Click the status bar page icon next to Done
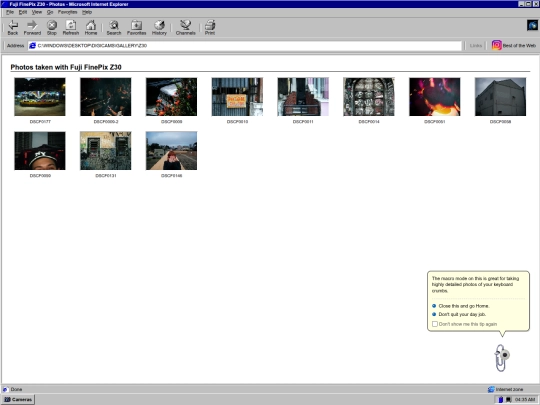The image size is (540, 405). tap(5, 389)
